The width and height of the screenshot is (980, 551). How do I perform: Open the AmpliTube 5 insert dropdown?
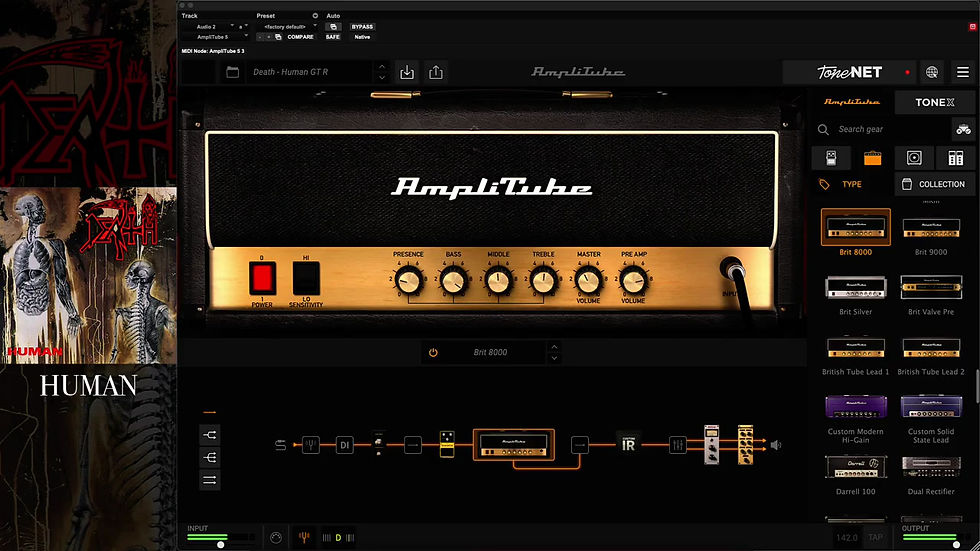(214, 37)
